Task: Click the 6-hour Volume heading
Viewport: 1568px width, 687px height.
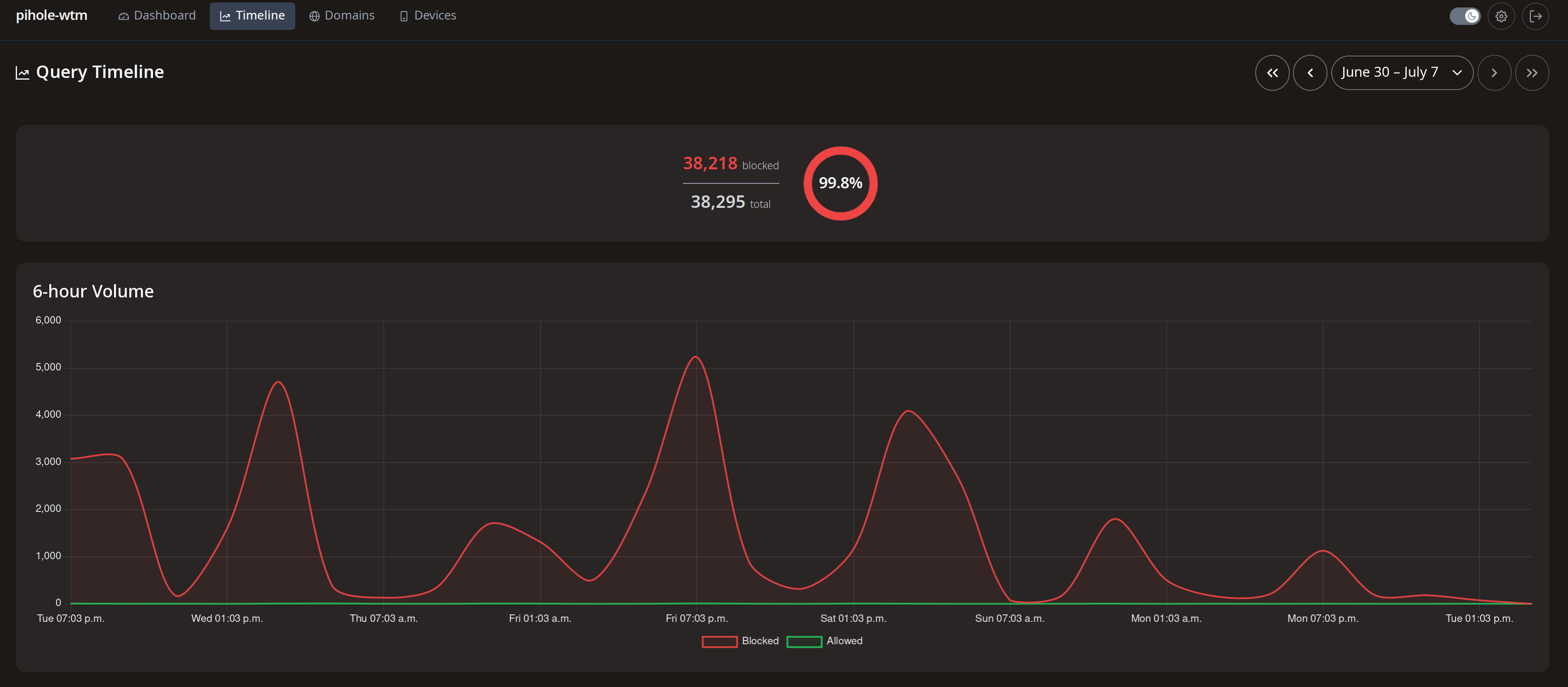Action: [x=93, y=291]
